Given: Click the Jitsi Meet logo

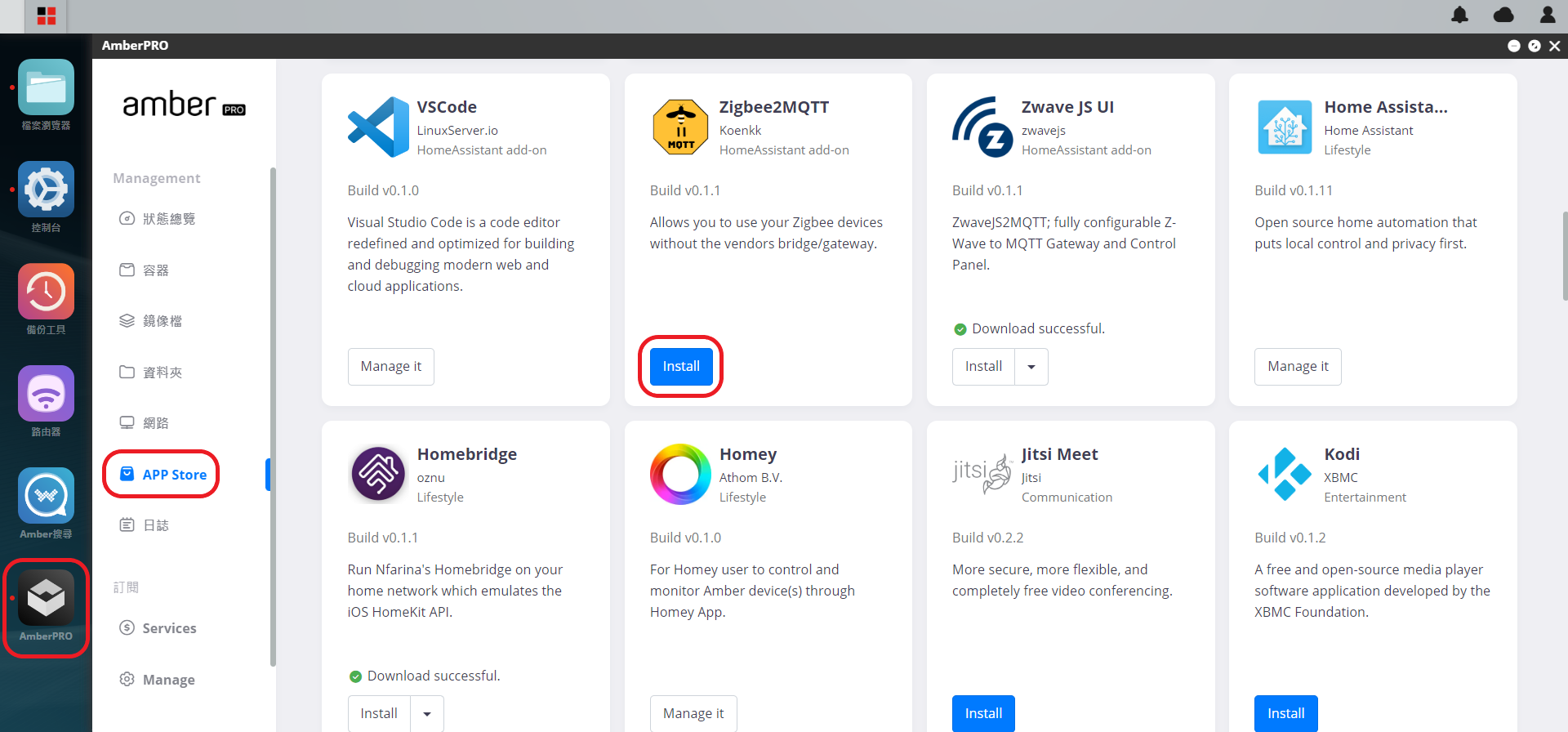Looking at the screenshot, I should point(982,474).
